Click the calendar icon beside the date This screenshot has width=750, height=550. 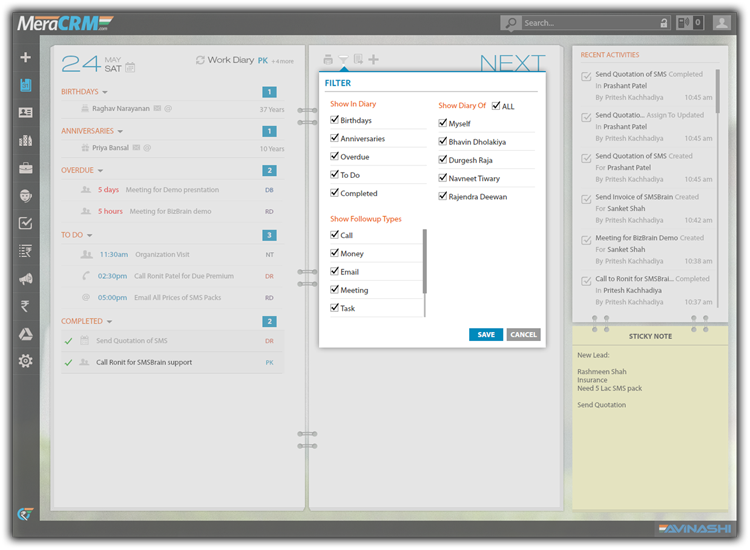(x=130, y=68)
